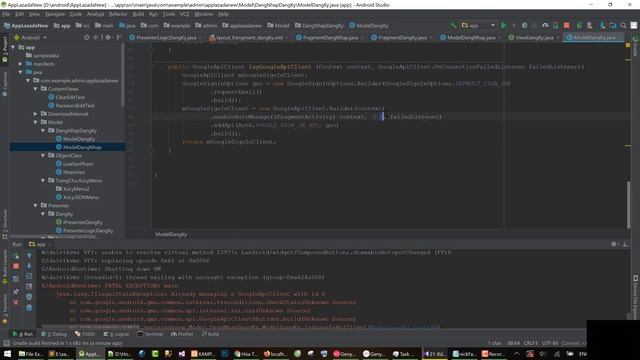640x360 pixels.
Task: Click the Make Project hammer icon
Action: pos(453,25)
